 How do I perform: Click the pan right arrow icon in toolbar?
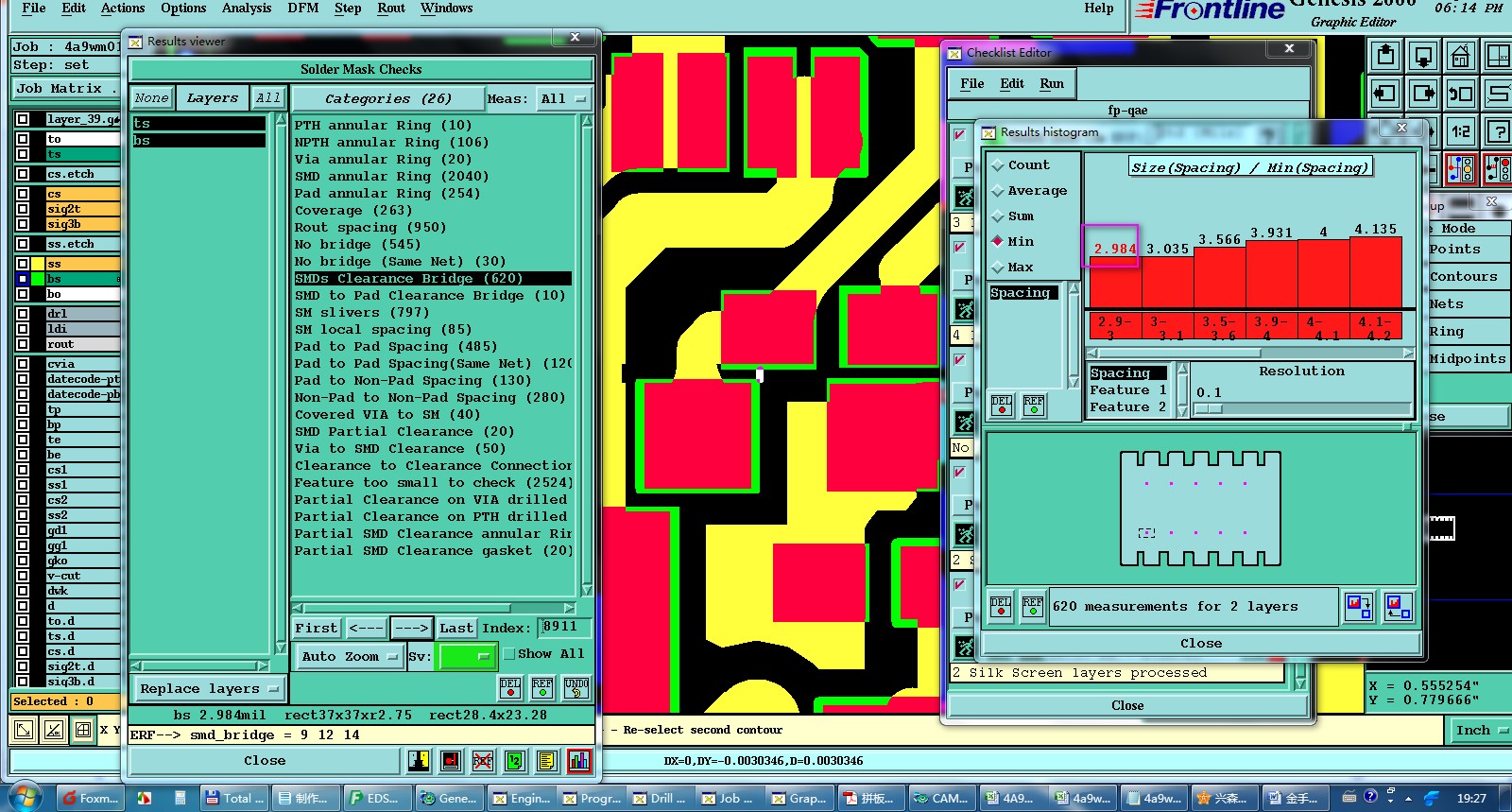[1423, 94]
